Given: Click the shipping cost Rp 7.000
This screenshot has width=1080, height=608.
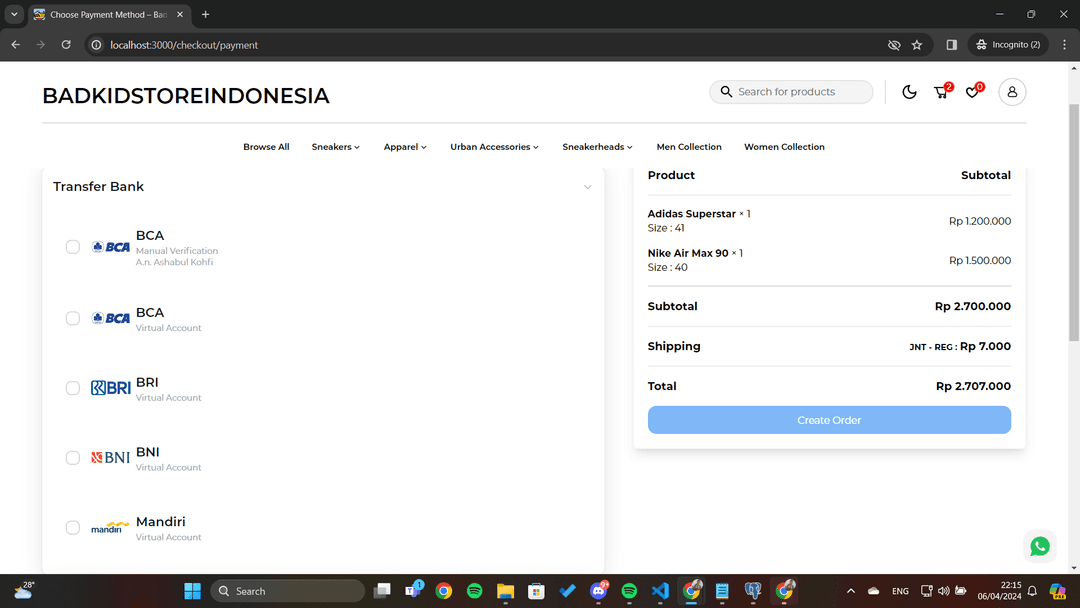Looking at the screenshot, I should pyautogui.click(x=986, y=346).
